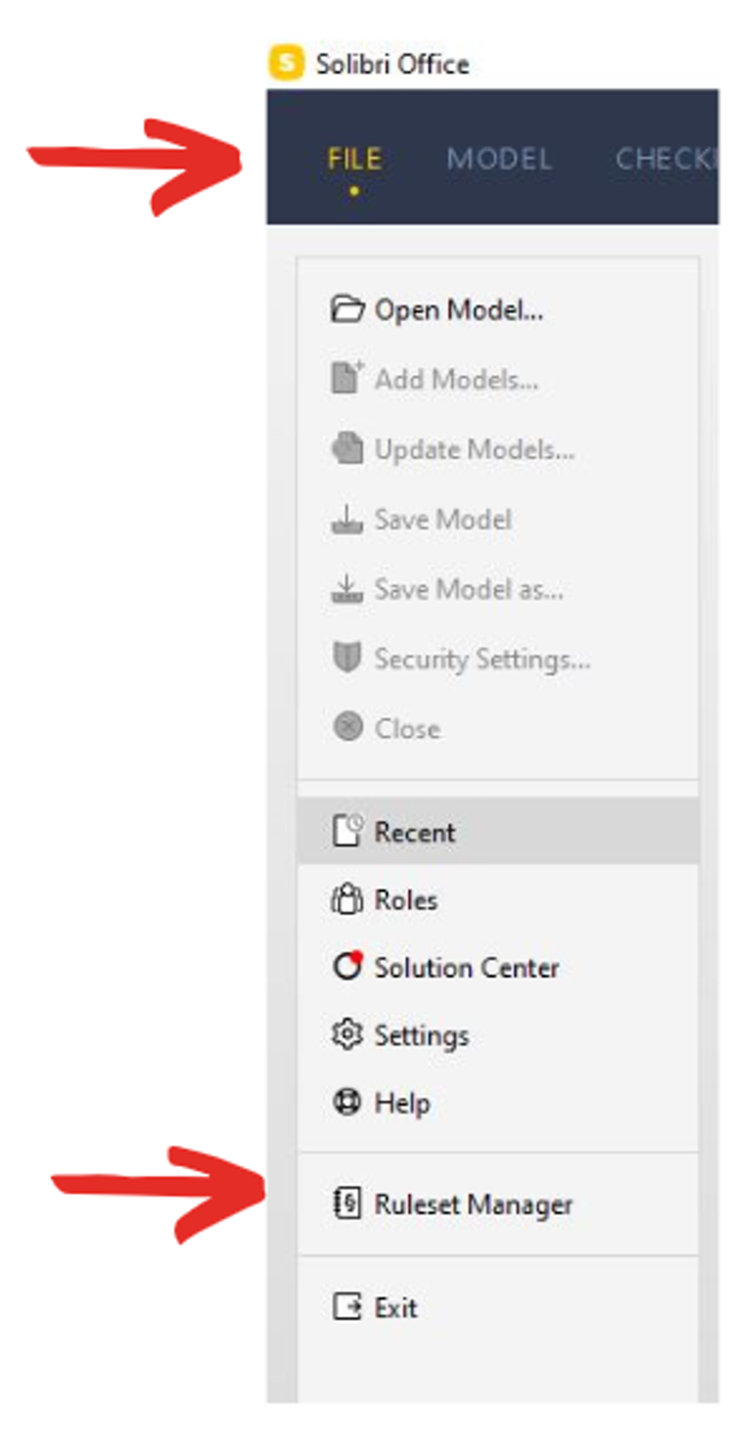Click the Security Settings shield icon

tap(346, 658)
